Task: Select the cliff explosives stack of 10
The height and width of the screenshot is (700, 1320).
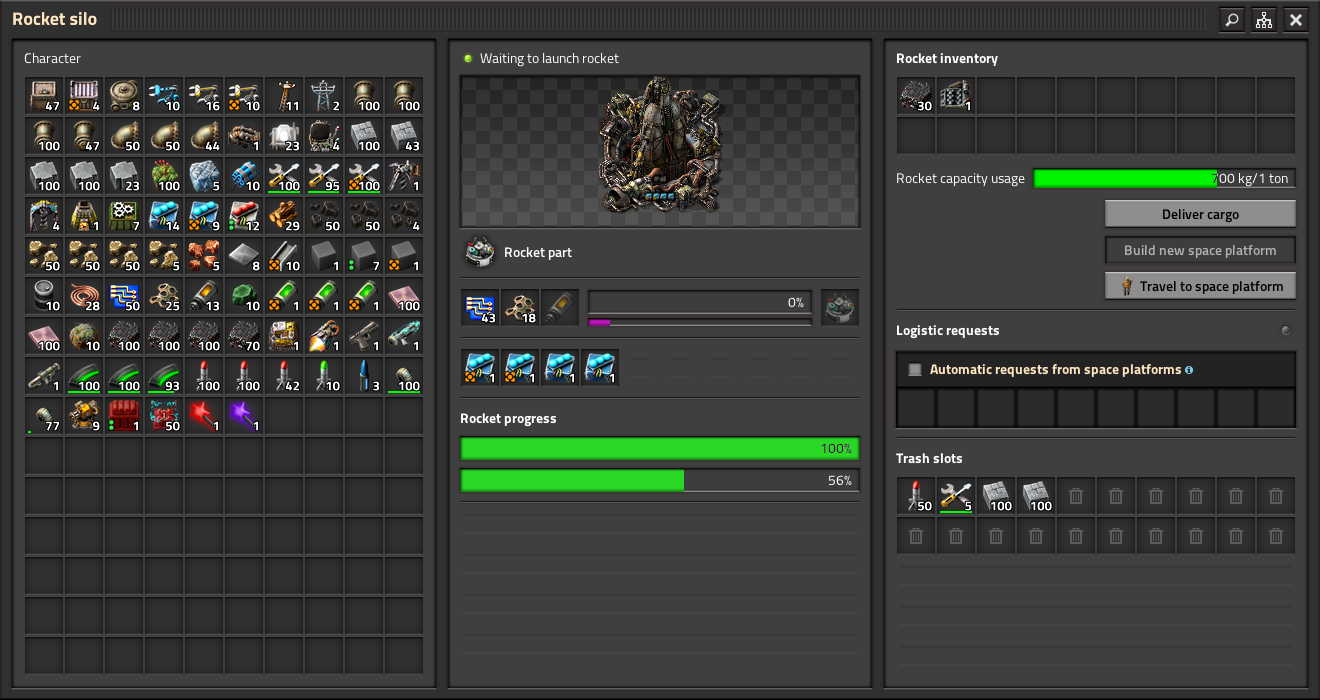Action: click(244, 176)
